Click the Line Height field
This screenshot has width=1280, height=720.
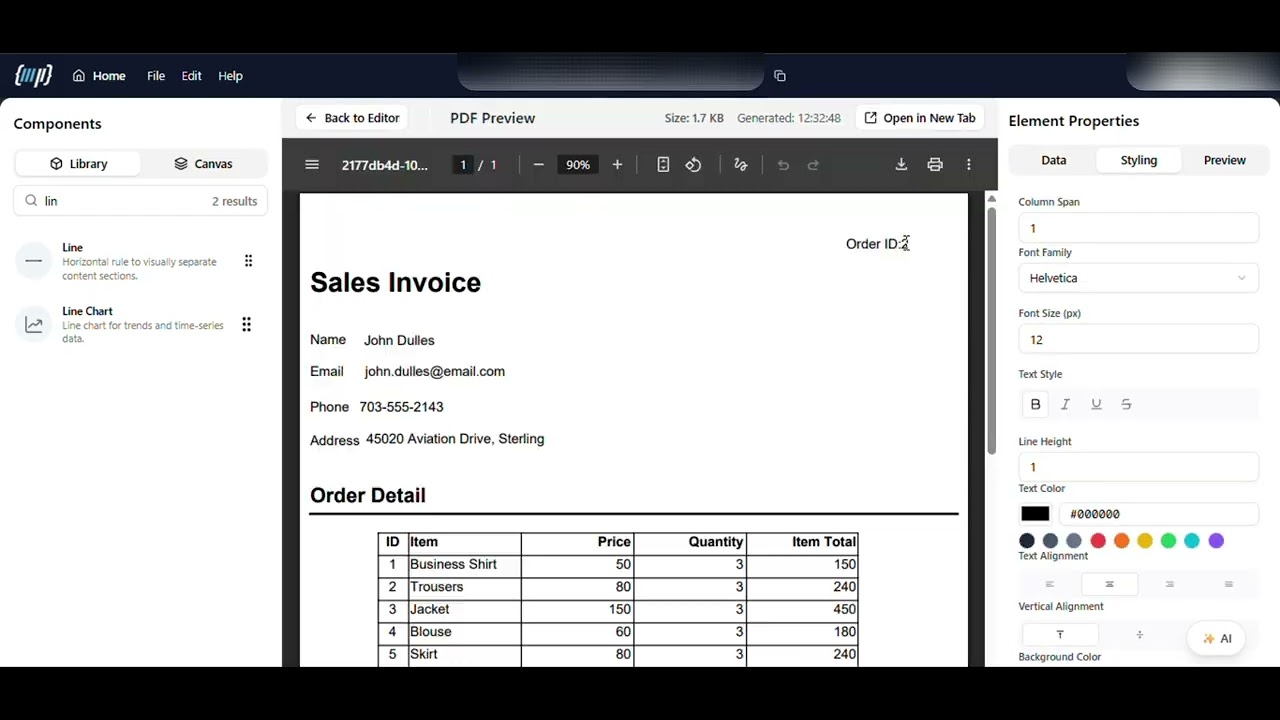[1138, 467]
